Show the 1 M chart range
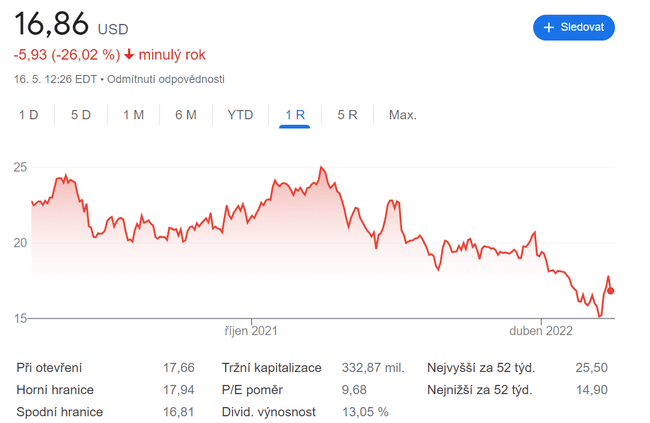650x423 pixels. coord(133,115)
